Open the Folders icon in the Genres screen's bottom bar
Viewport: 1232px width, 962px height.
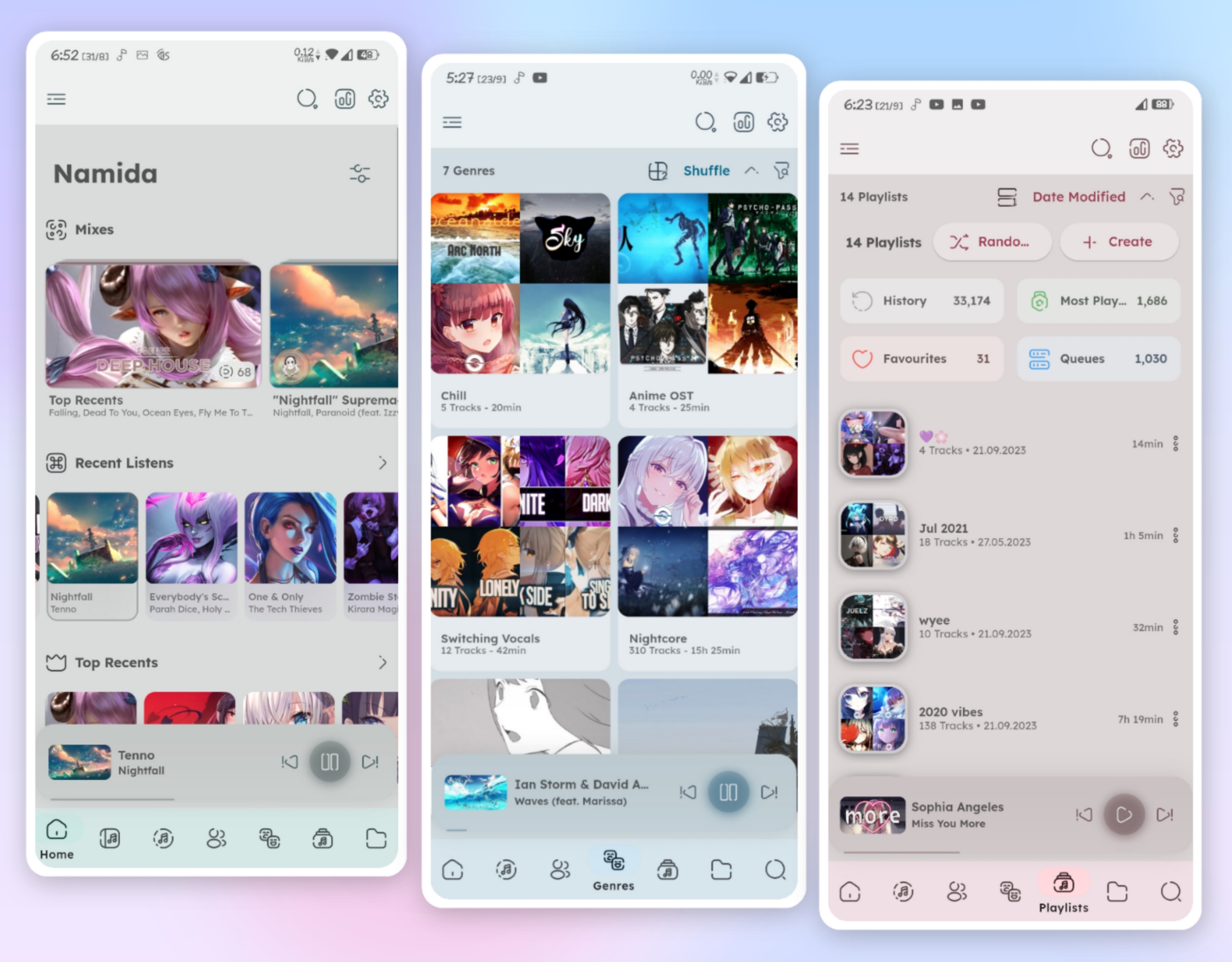tap(721, 870)
